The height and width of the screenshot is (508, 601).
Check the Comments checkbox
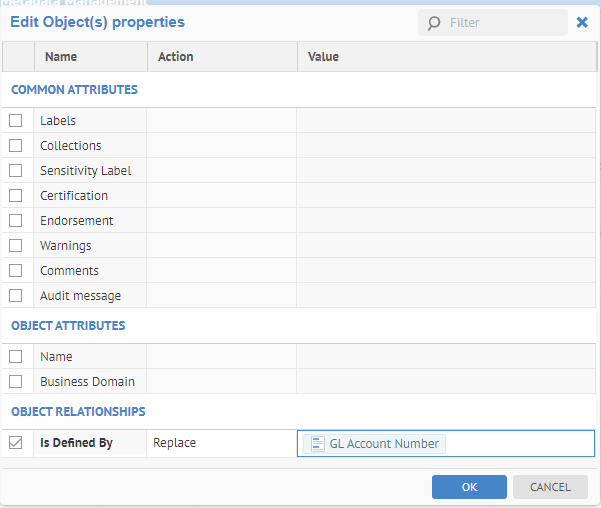pyautogui.click(x=16, y=271)
